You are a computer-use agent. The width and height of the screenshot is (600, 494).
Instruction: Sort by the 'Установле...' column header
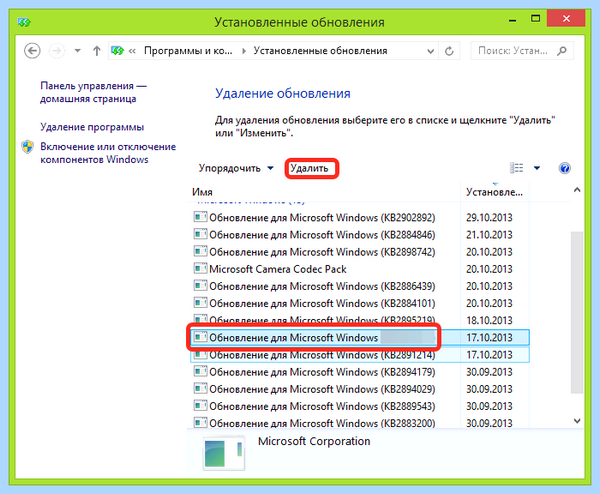(x=494, y=192)
